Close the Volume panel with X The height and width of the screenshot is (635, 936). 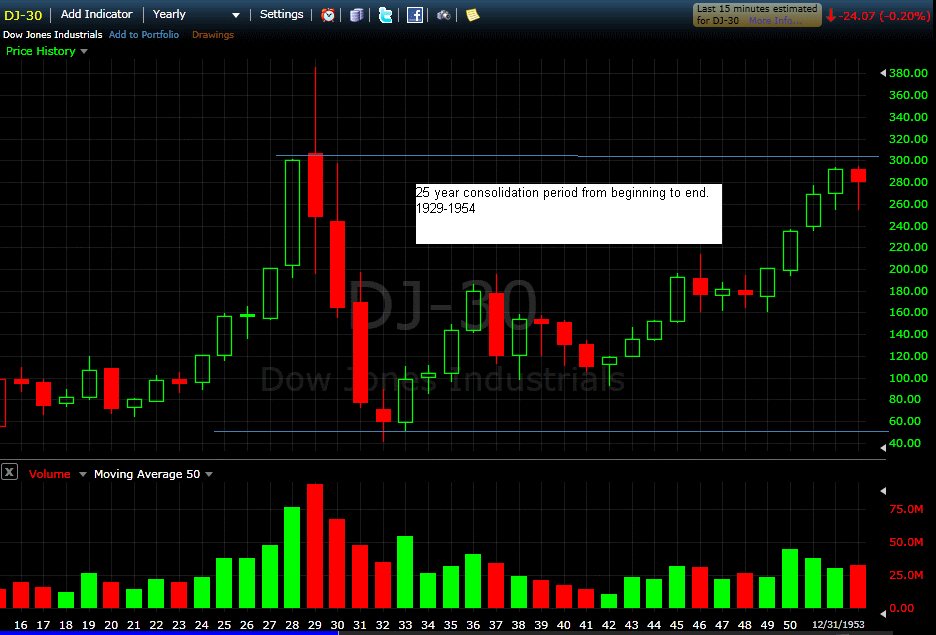point(9,473)
